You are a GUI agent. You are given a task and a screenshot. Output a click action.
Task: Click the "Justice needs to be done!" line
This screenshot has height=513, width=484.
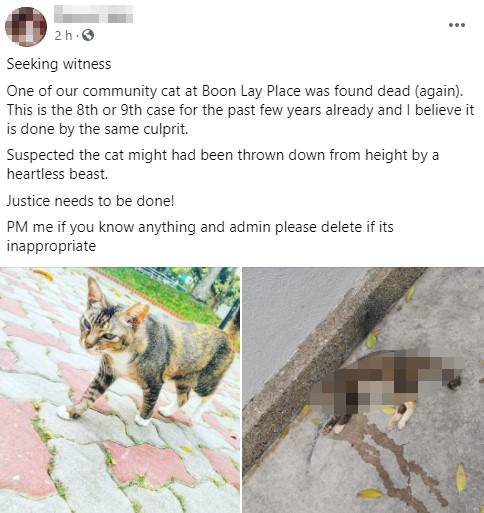tap(90, 201)
